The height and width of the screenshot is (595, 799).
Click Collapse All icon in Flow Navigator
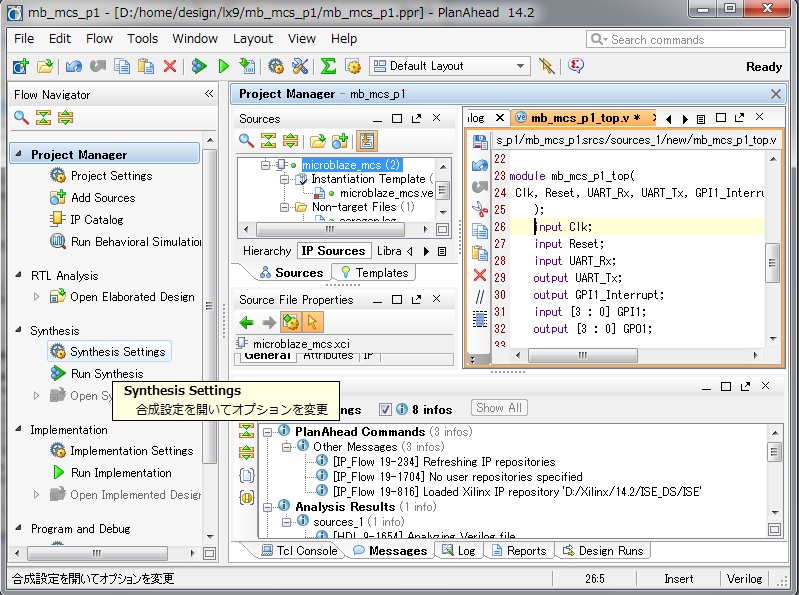(x=43, y=118)
